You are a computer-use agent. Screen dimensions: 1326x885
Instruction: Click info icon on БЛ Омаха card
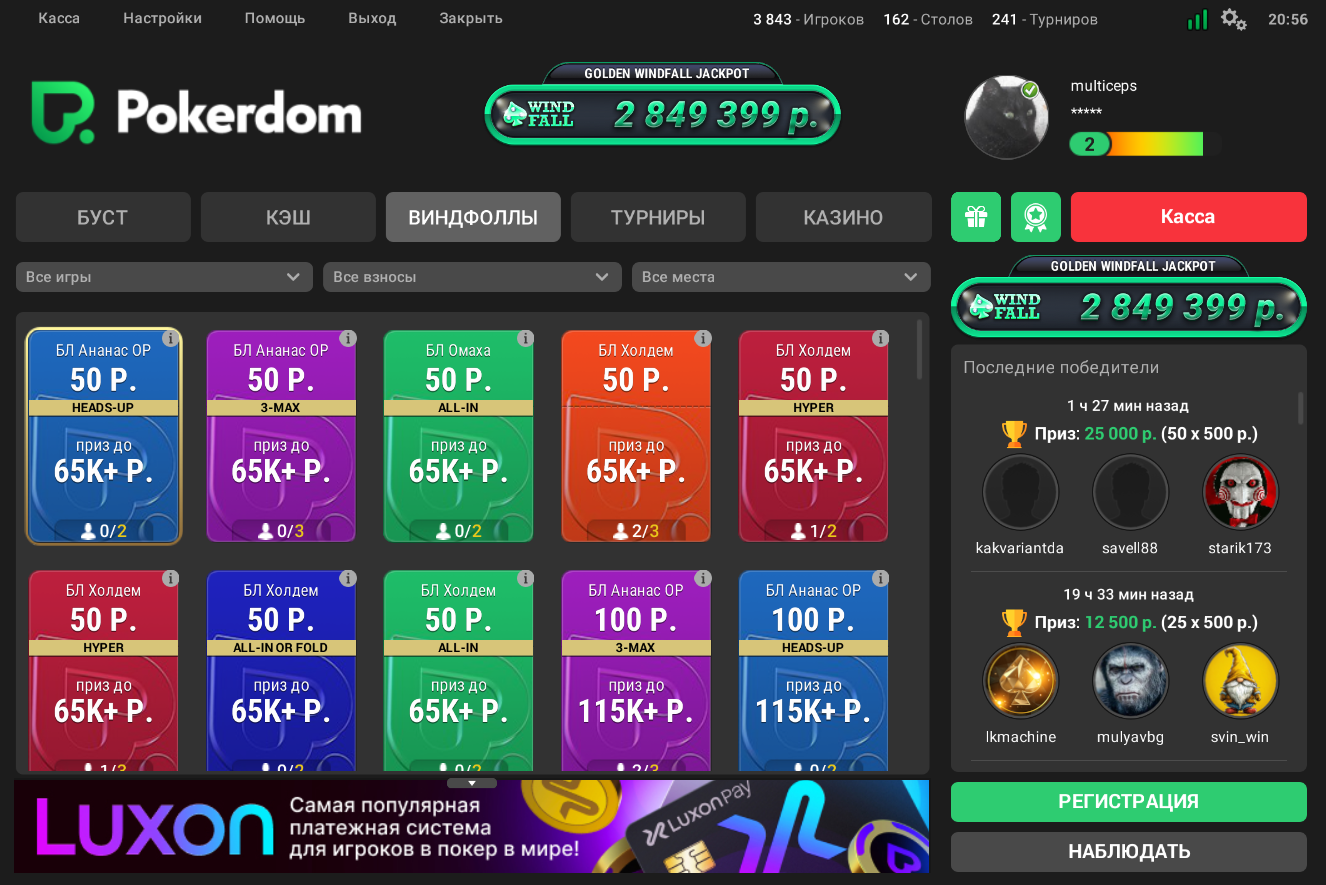525,339
